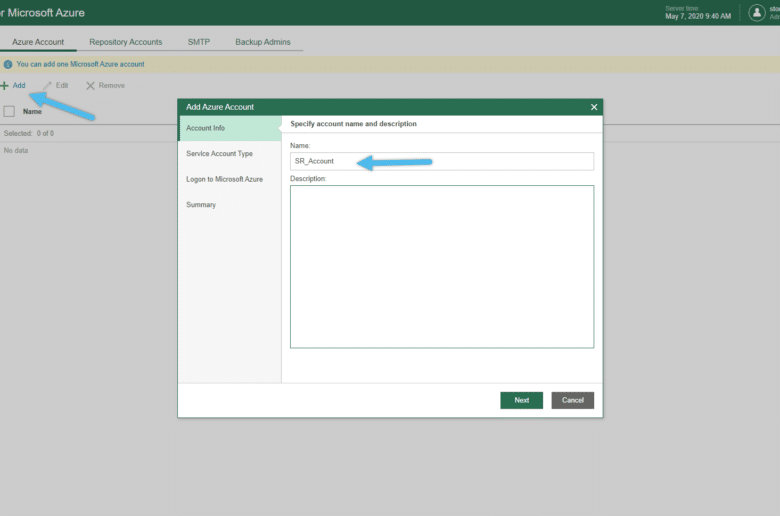Click the Add Azure Account title bar text
This screenshot has width=780, height=516.
coord(220,107)
